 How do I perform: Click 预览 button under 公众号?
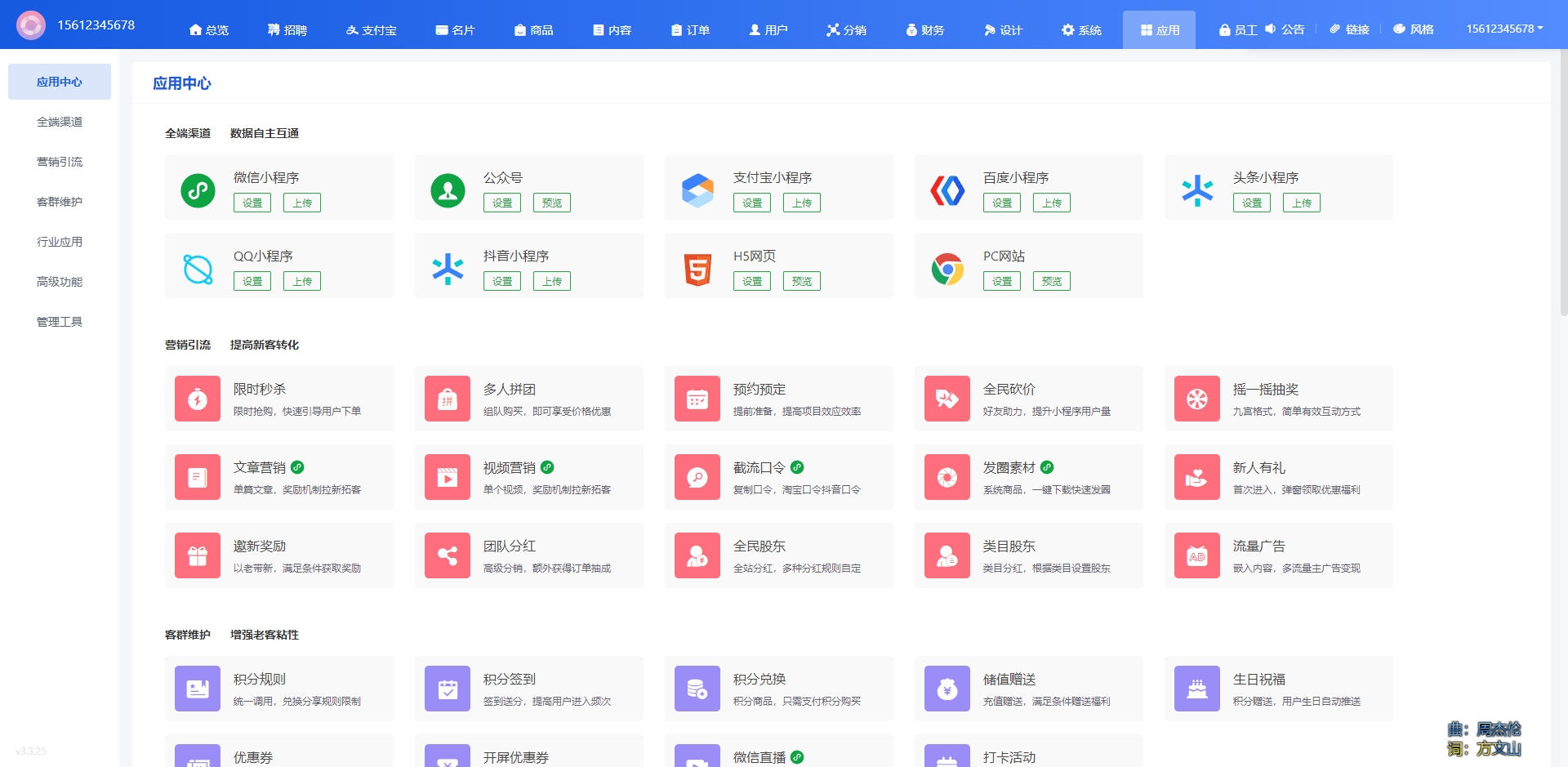552,203
